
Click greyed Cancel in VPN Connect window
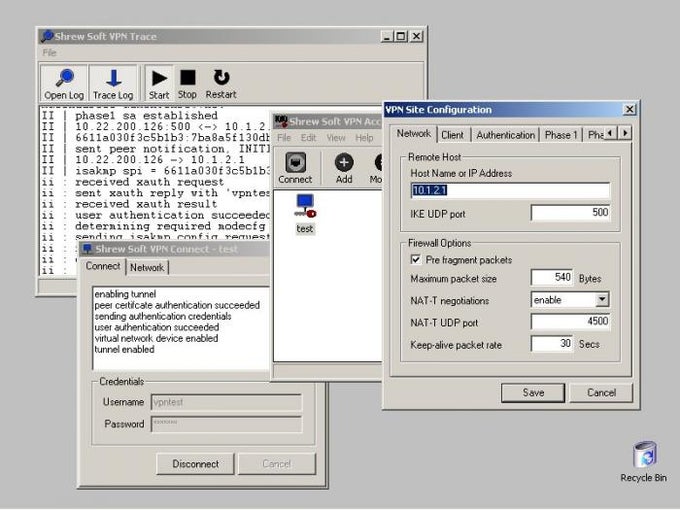(277, 464)
